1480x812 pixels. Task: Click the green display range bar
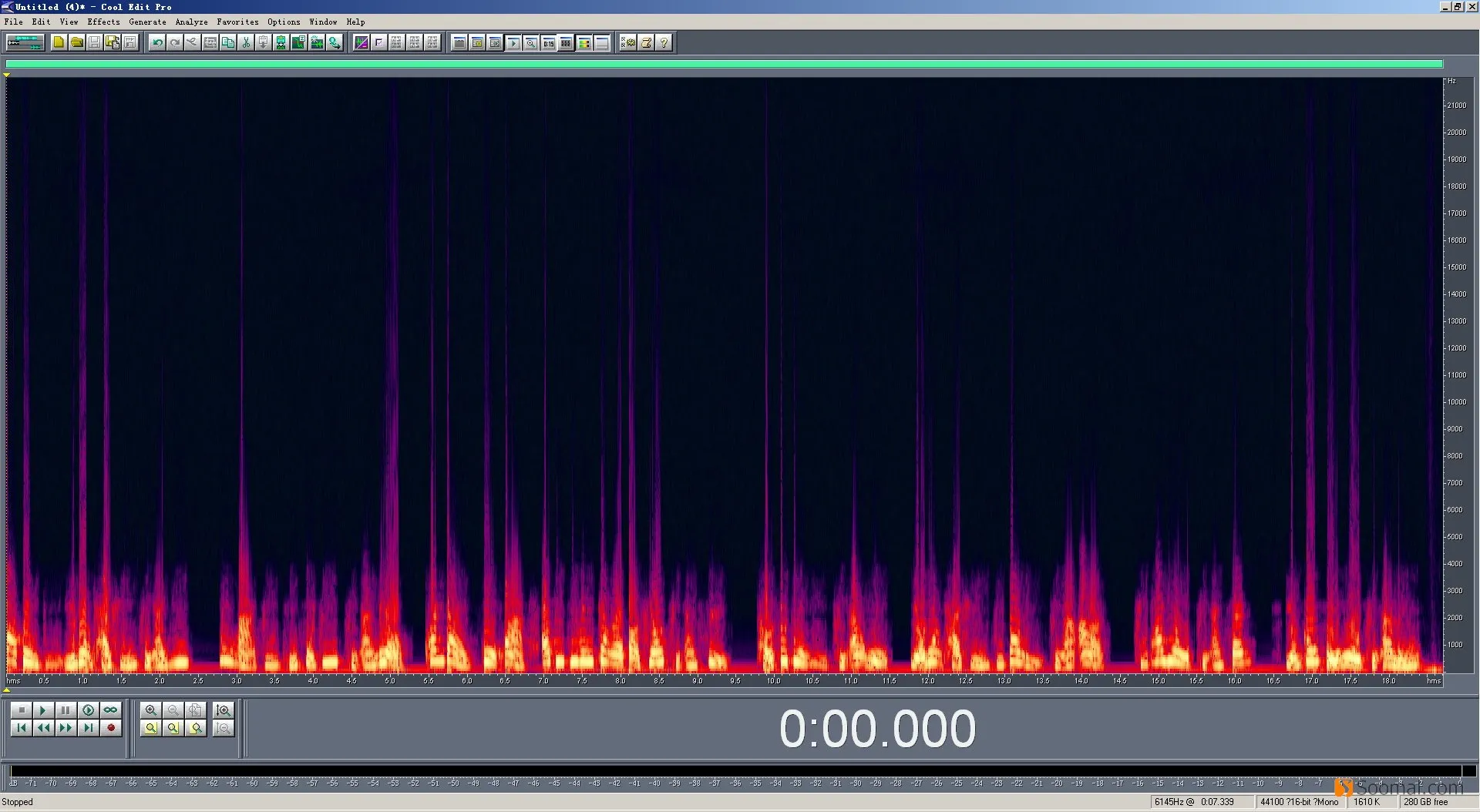724,64
